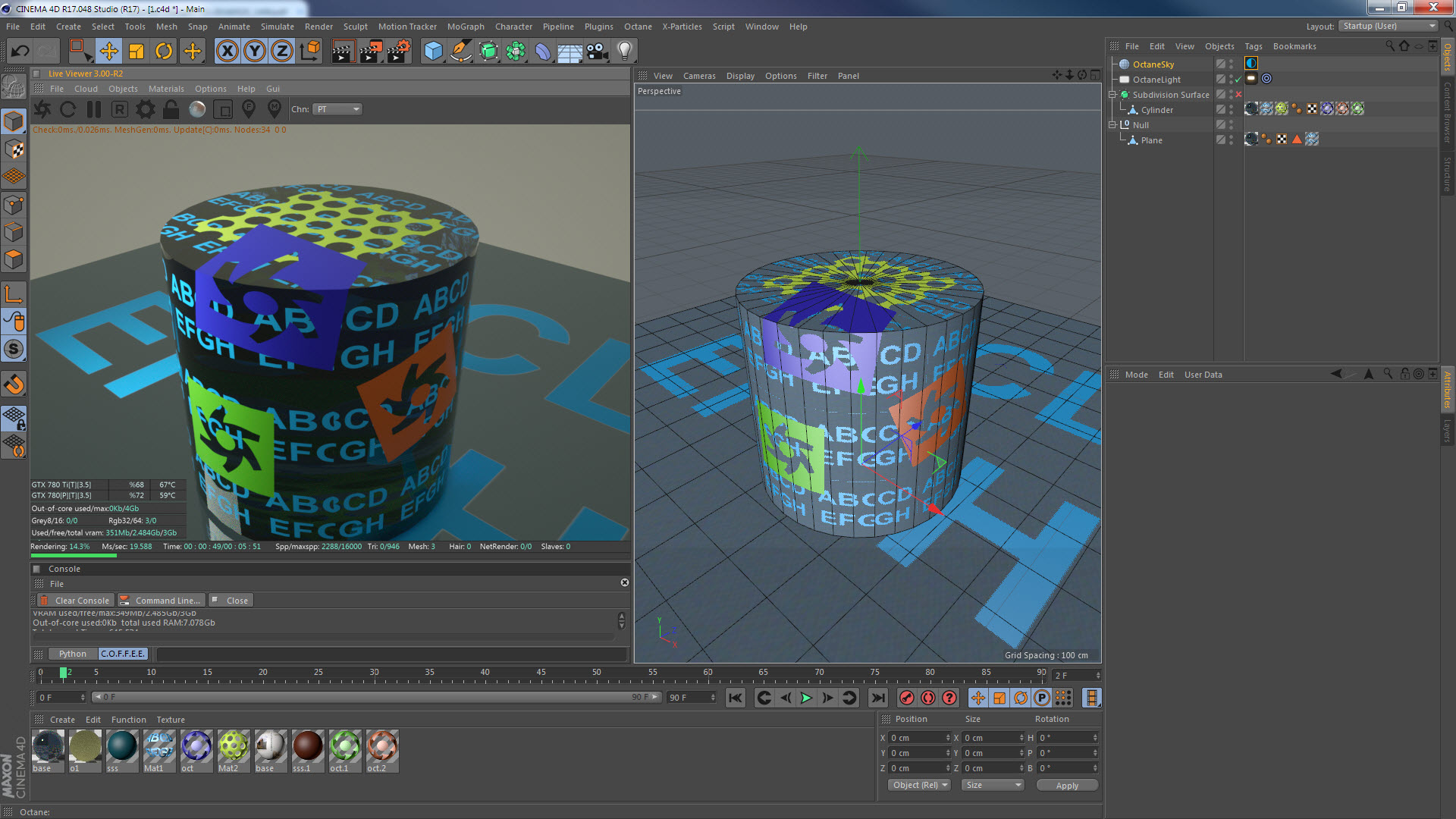Toggle Z axis lock
This screenshot has width=1456, height=819.
281,51
